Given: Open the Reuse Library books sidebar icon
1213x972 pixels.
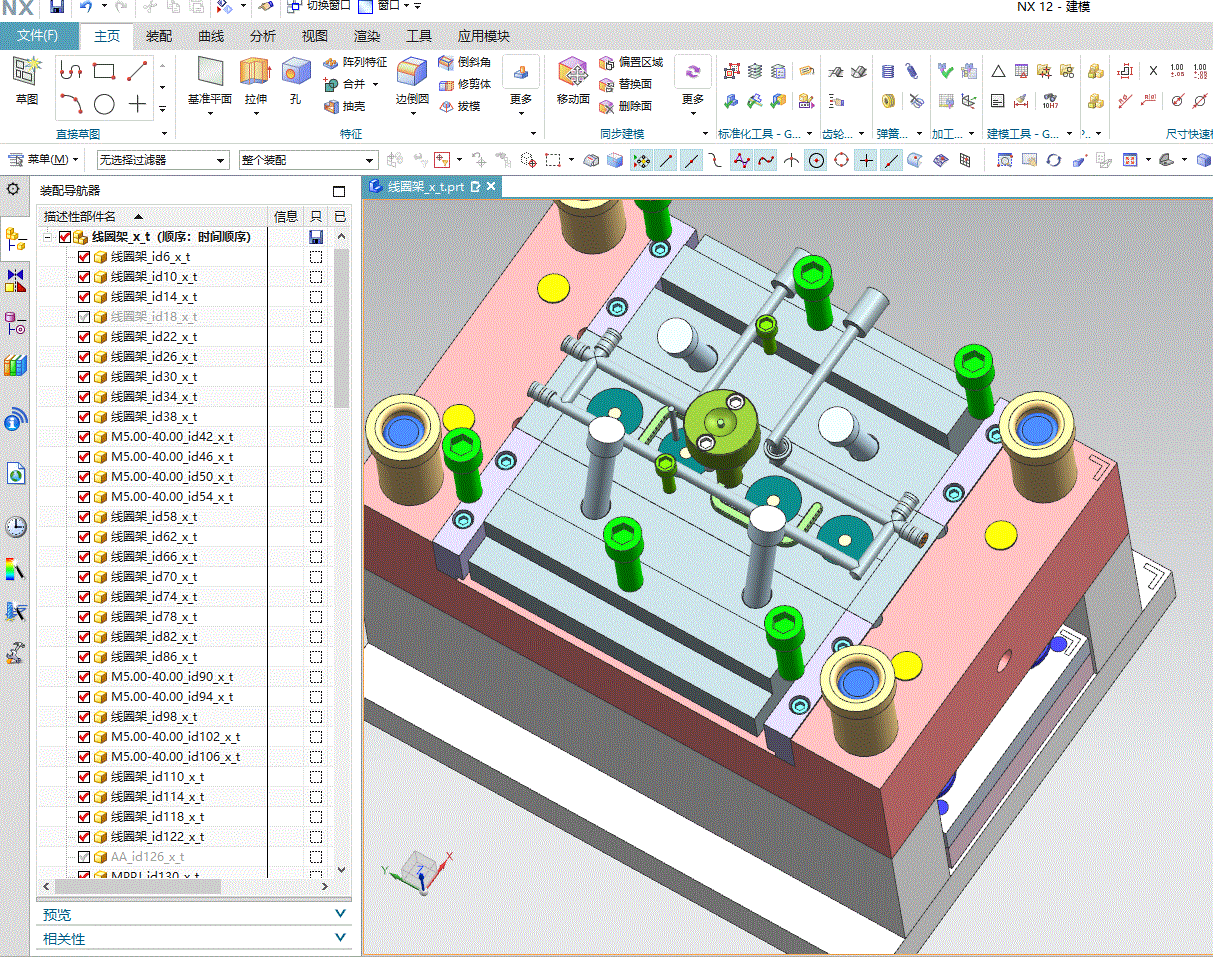Looking at the screenshot, I should point(16,365).
